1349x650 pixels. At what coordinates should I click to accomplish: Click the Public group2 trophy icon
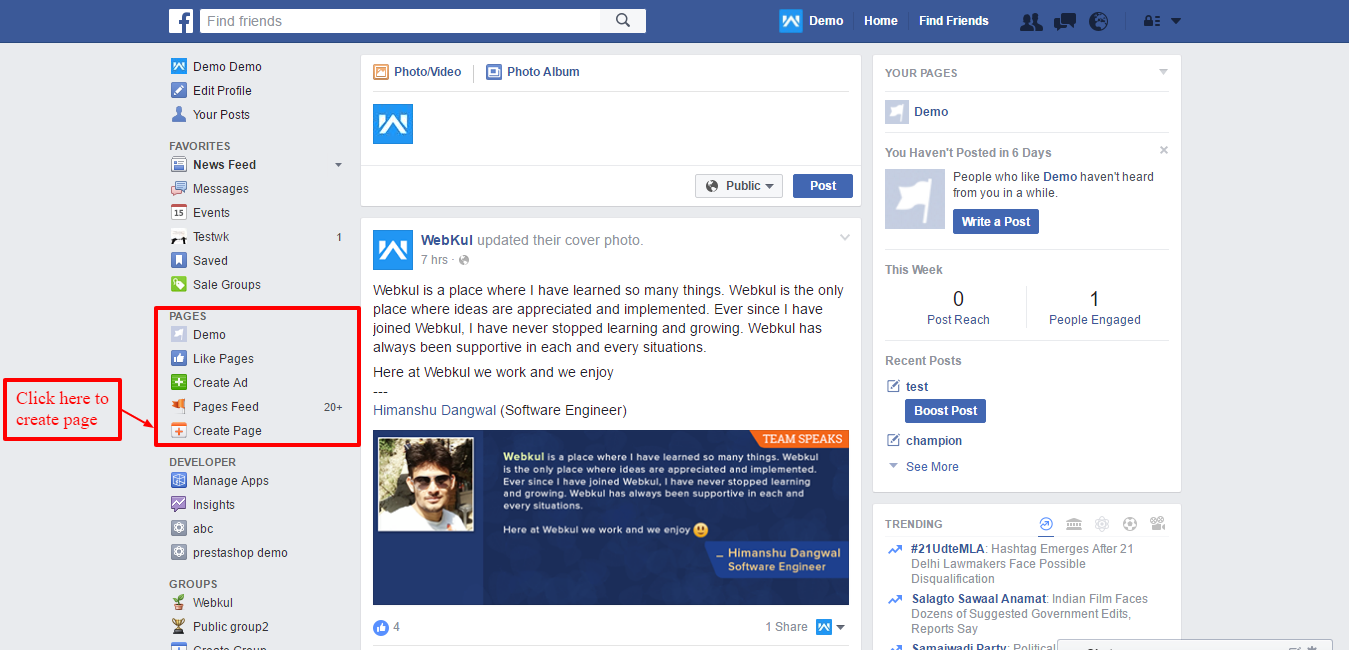[179, 627]
